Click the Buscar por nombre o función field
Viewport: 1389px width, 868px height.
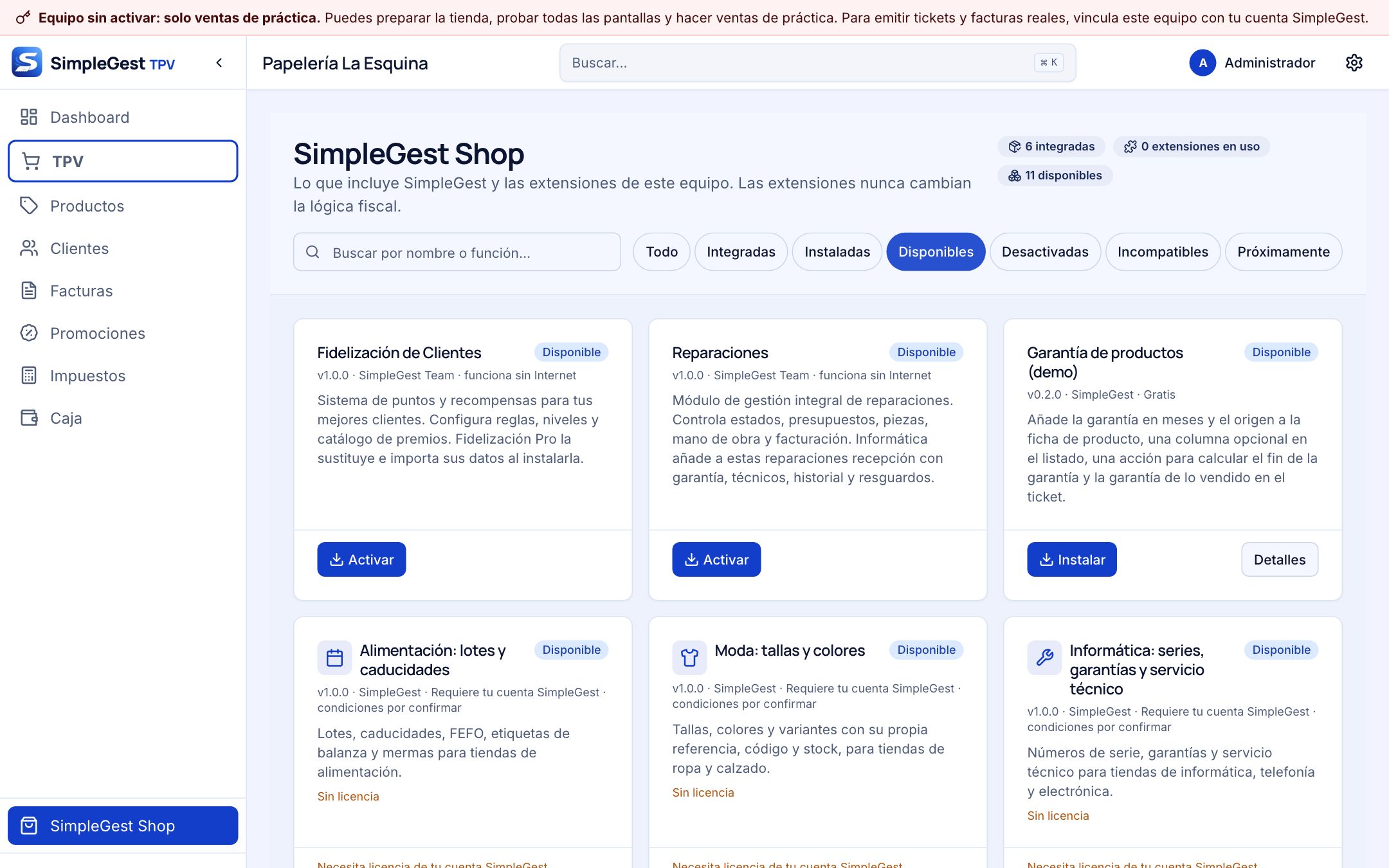(x=457, y=252)
